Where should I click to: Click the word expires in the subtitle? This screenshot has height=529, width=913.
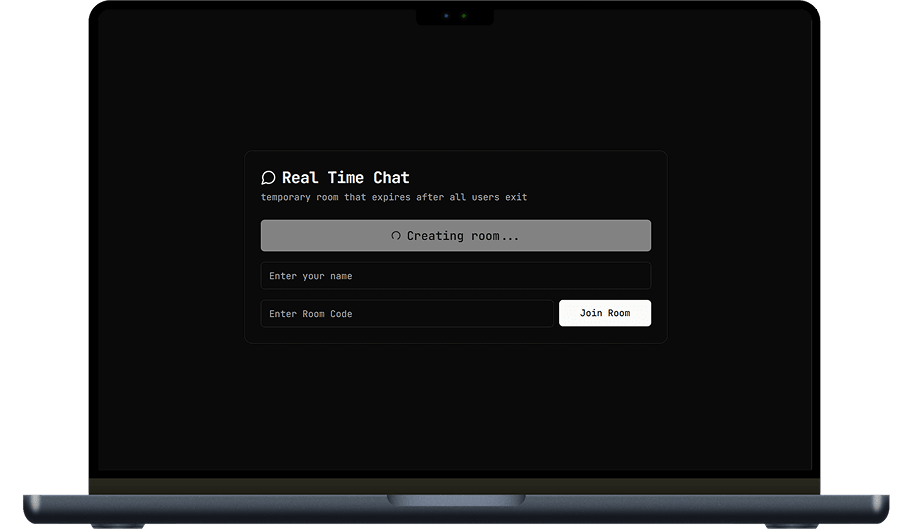click(391, 197)
